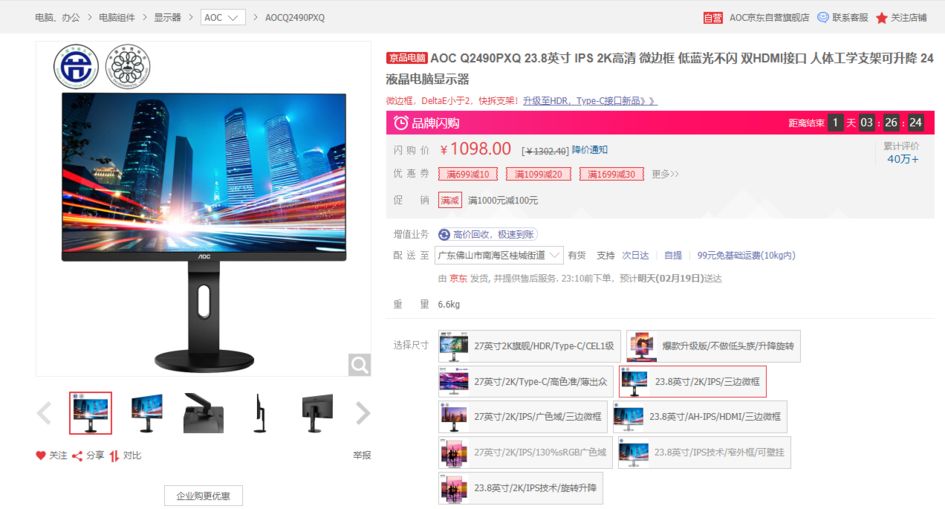
Task: Go to 电脑组件 breadcrumb category
Action: [117, 17]
